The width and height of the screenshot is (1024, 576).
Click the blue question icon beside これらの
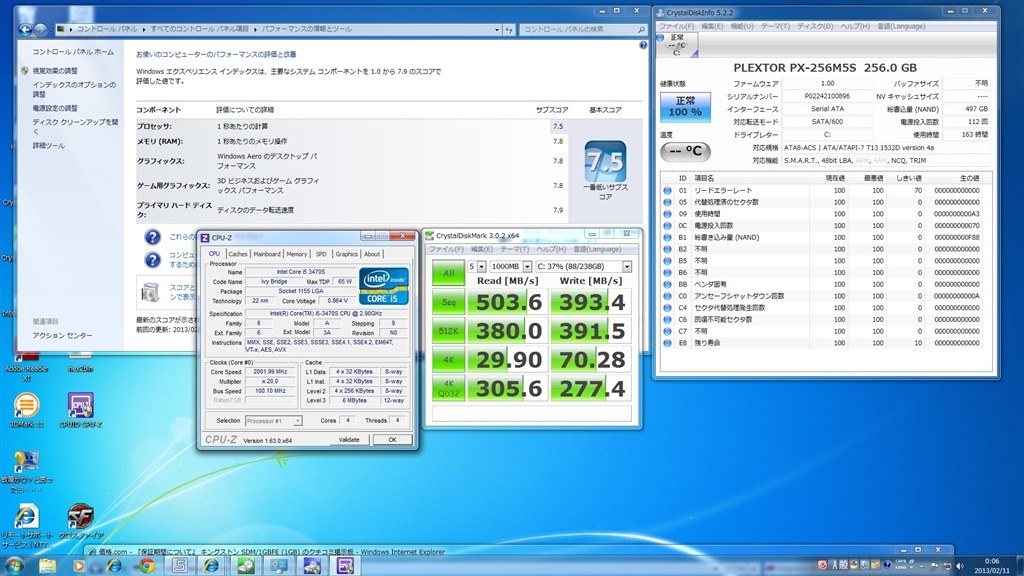pyautogui.click(x=152, y=237)
